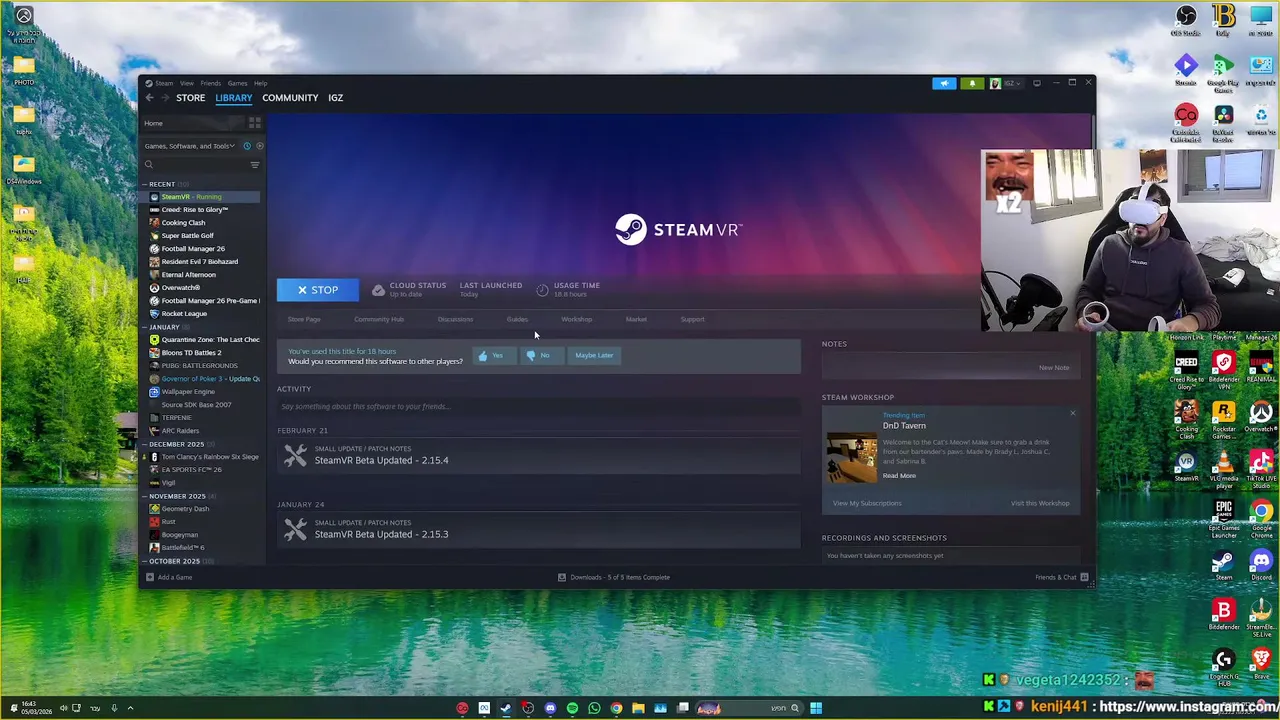
Task: Open VLC media player desktop icon
Action: 1224,468
